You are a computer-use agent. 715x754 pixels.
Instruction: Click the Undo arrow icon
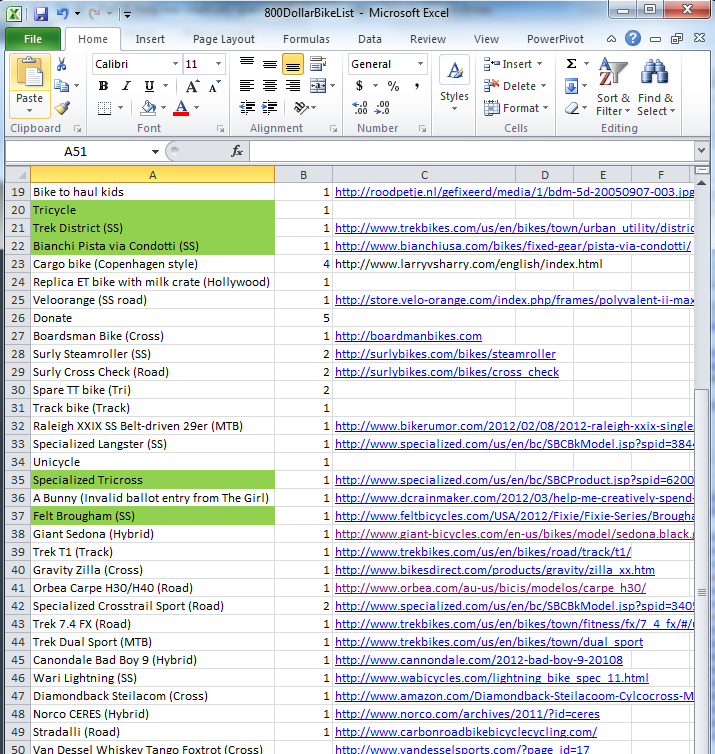[63, 13]
